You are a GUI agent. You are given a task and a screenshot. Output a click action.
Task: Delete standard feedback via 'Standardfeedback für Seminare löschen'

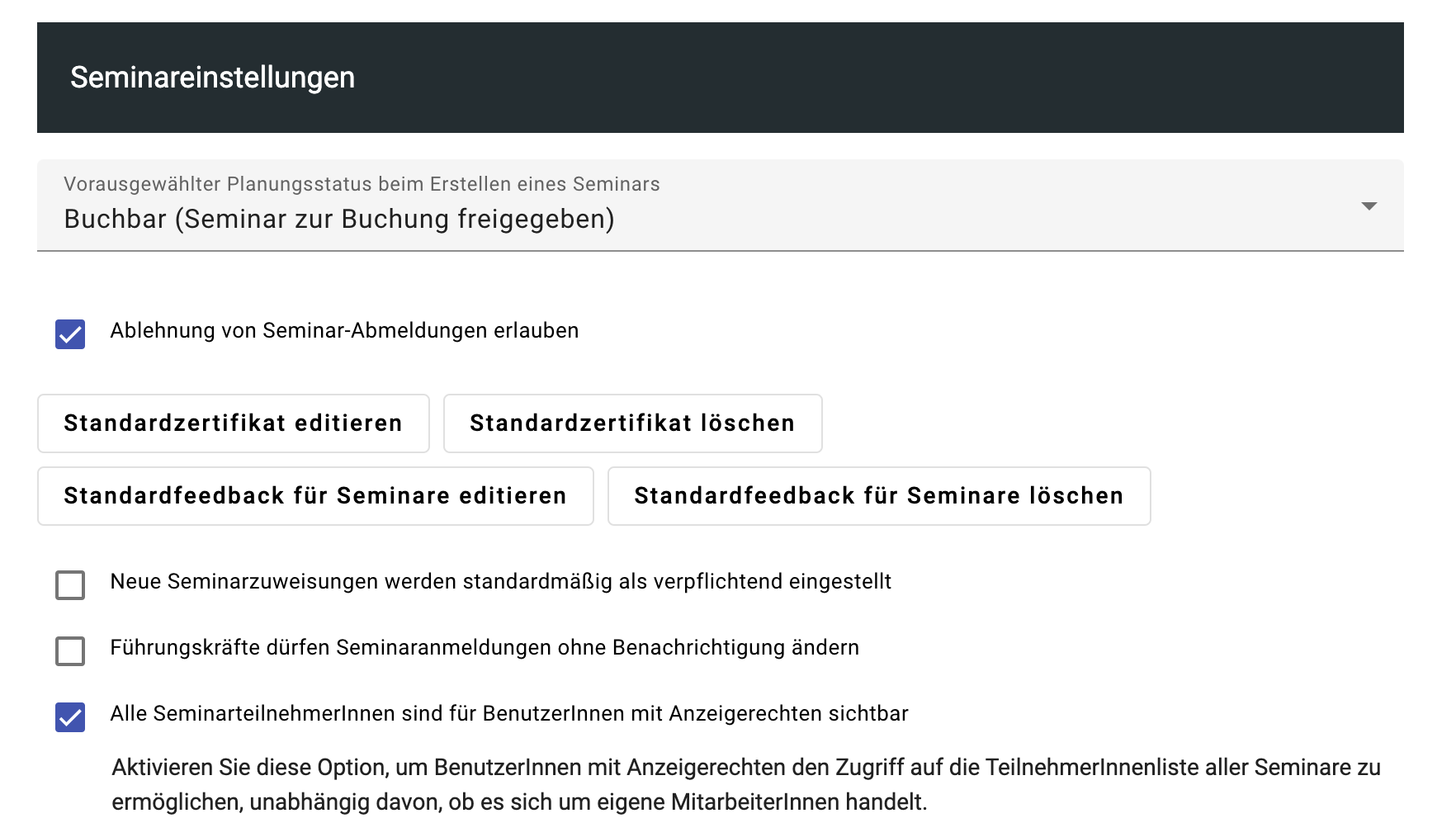pos(878,496)
